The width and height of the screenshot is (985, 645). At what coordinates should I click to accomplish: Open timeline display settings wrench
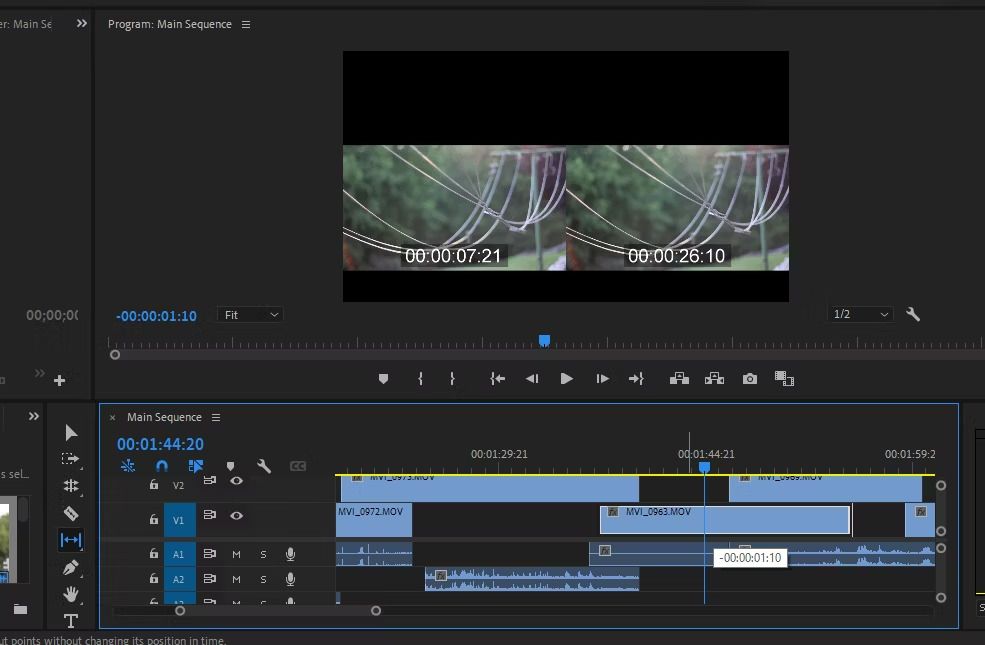[264, 466]
